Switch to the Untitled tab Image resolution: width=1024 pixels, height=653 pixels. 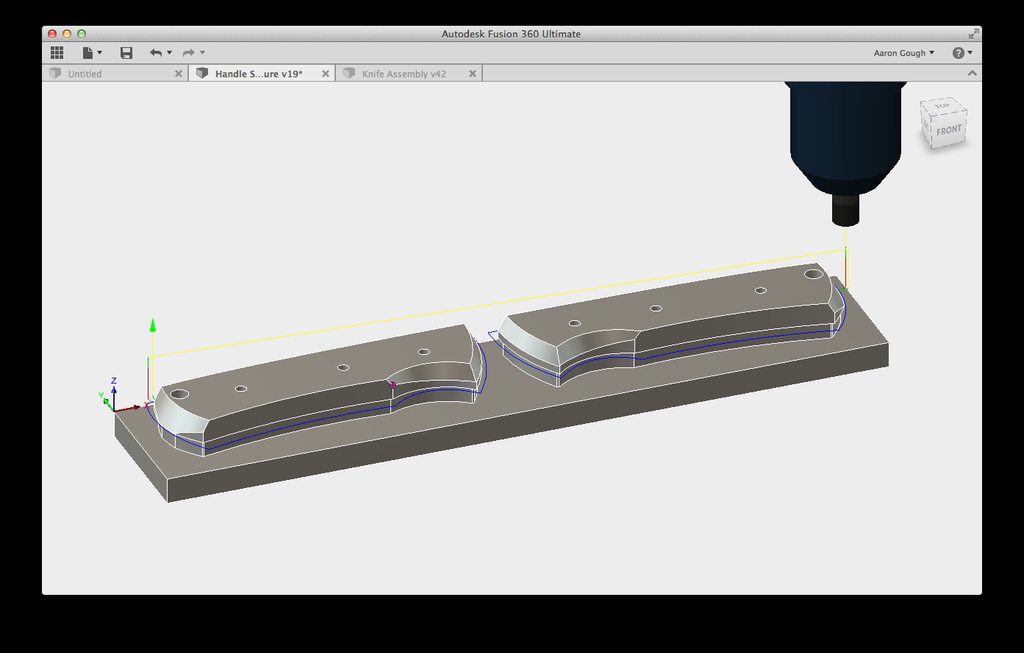pos(85,74)
